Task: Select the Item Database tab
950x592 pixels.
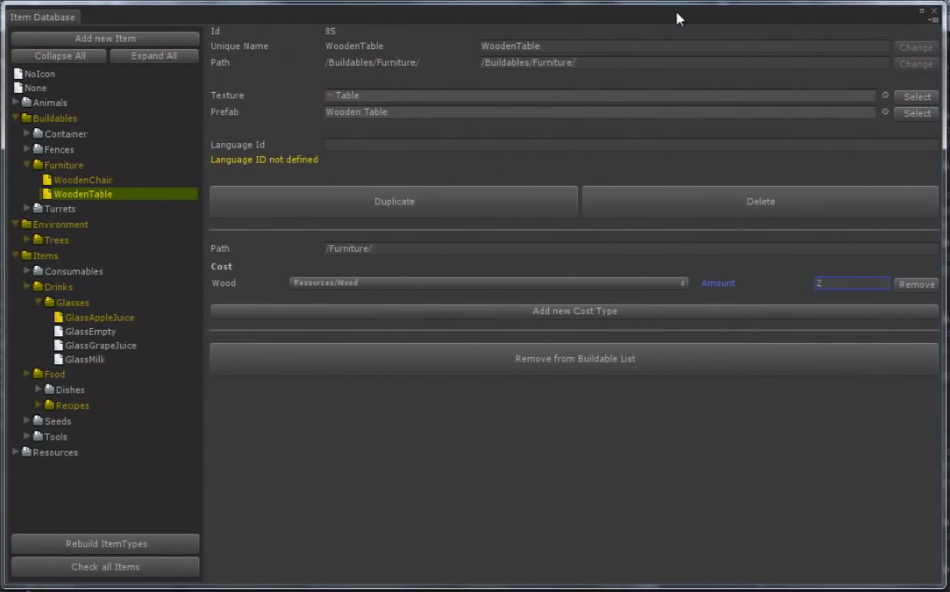Action: click(x=43, y=17)
